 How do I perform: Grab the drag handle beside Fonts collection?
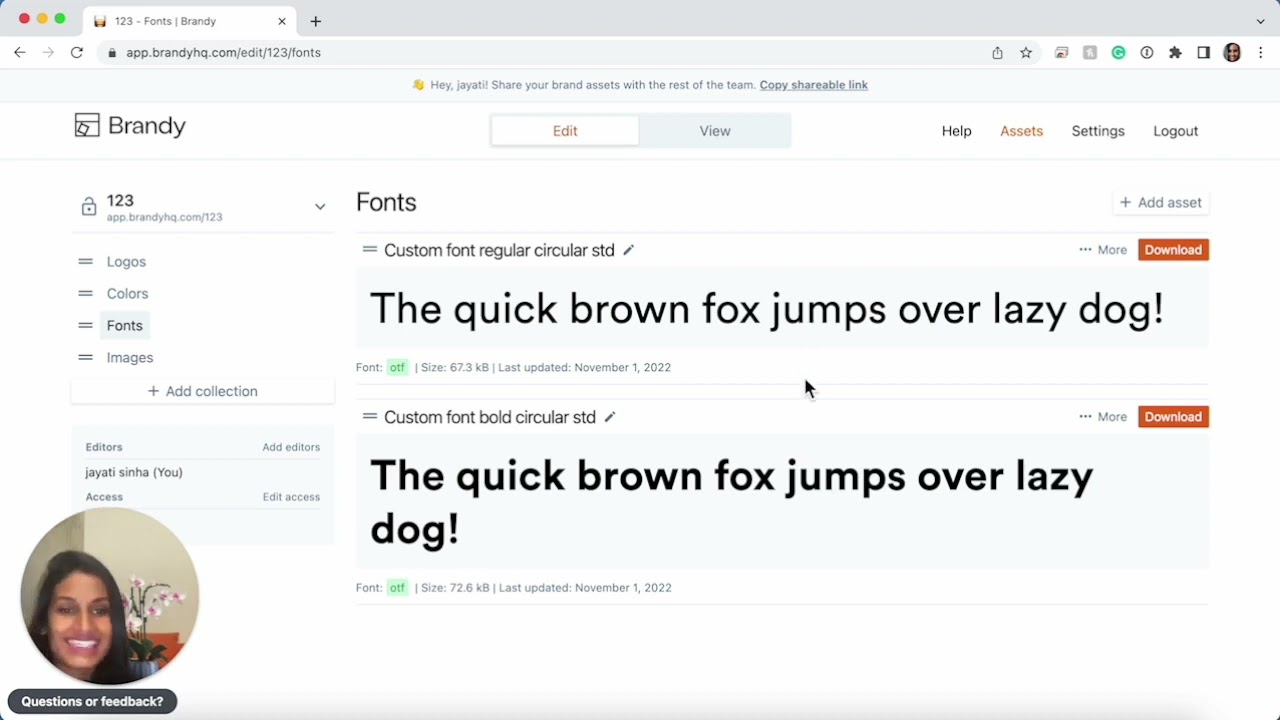click(85, 326)
